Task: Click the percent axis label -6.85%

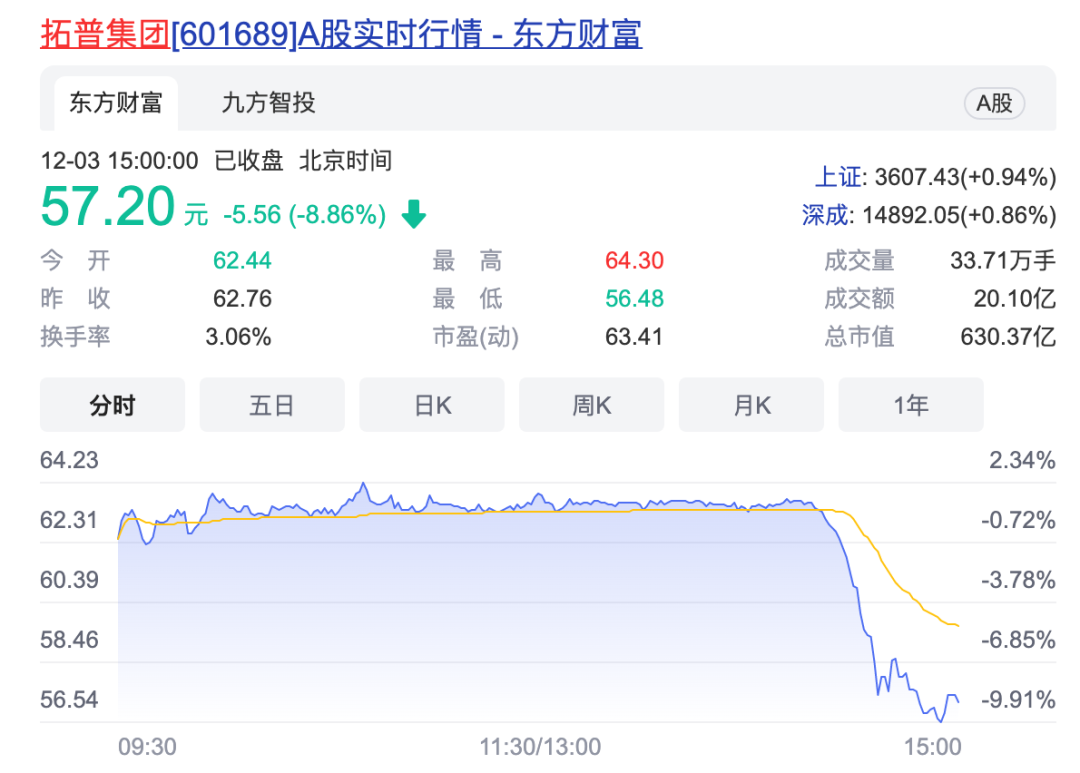Action: click(x=1018, y=639)
